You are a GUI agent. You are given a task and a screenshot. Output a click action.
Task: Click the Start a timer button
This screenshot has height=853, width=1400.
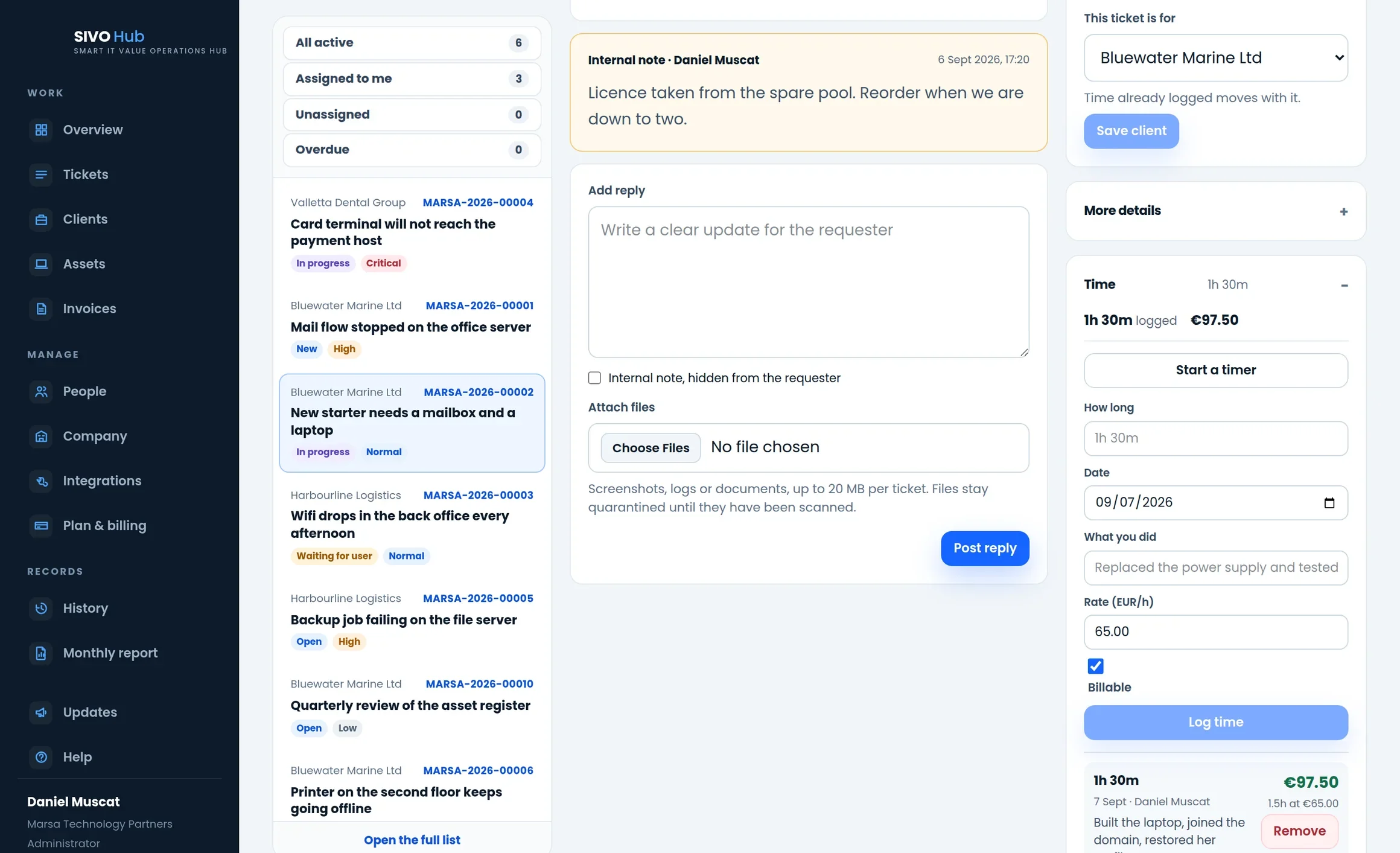click(x=1215, y=370)
